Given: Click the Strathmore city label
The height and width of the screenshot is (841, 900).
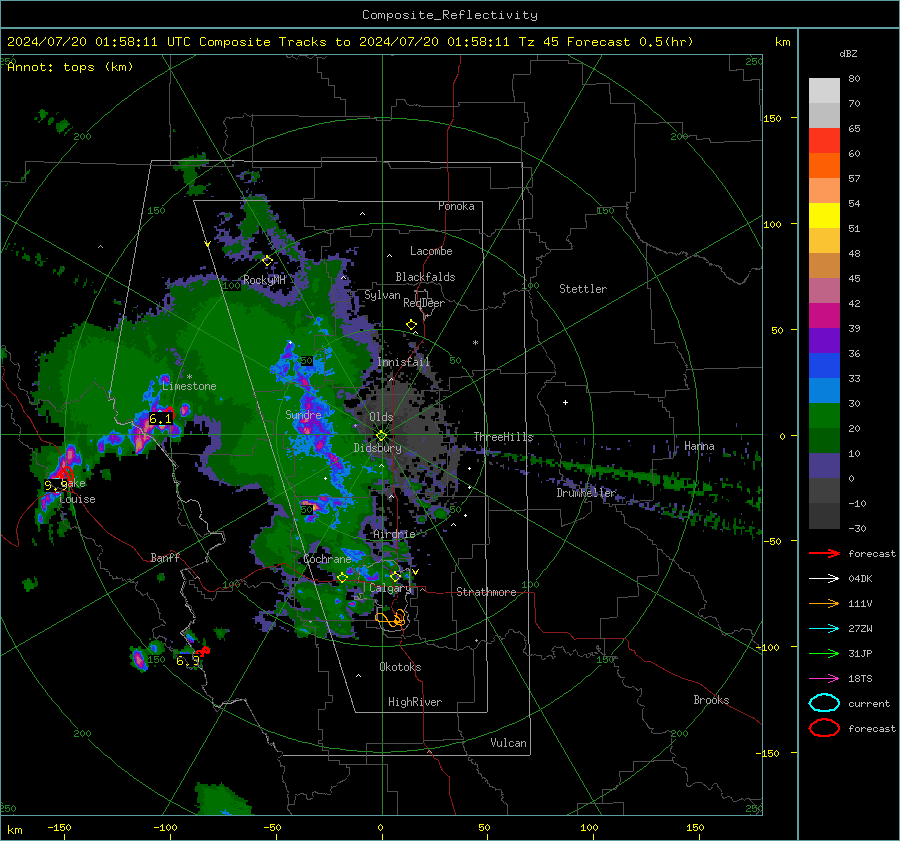Looking at the screenshot, I should [x=486, y=592].
